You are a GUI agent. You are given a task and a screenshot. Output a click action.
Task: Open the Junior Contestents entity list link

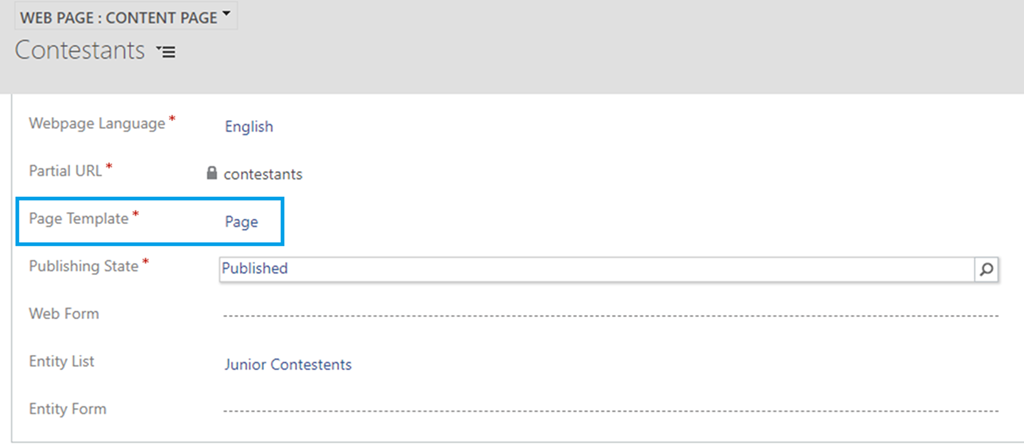tap(288, 364)
